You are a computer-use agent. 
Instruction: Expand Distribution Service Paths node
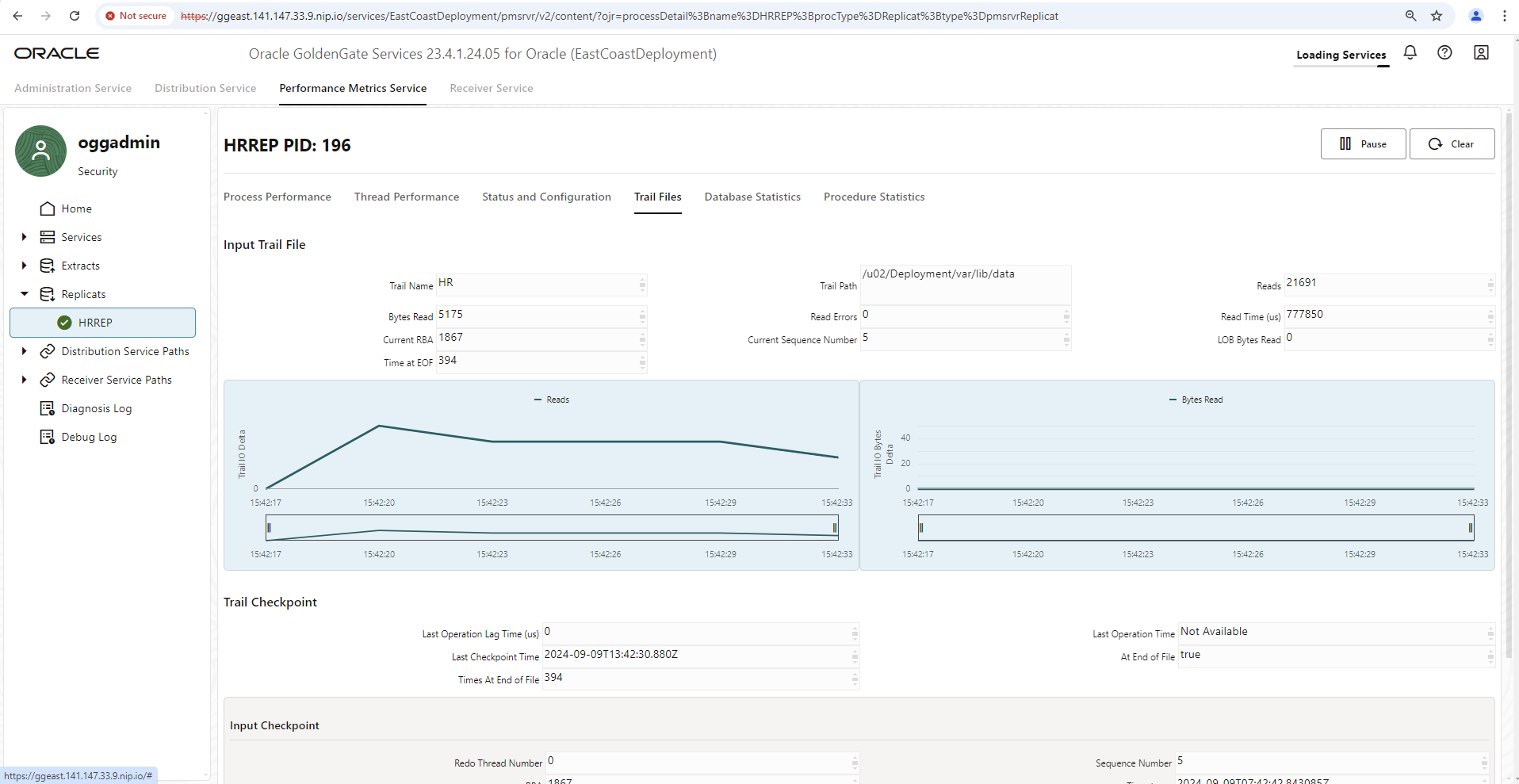24,351
